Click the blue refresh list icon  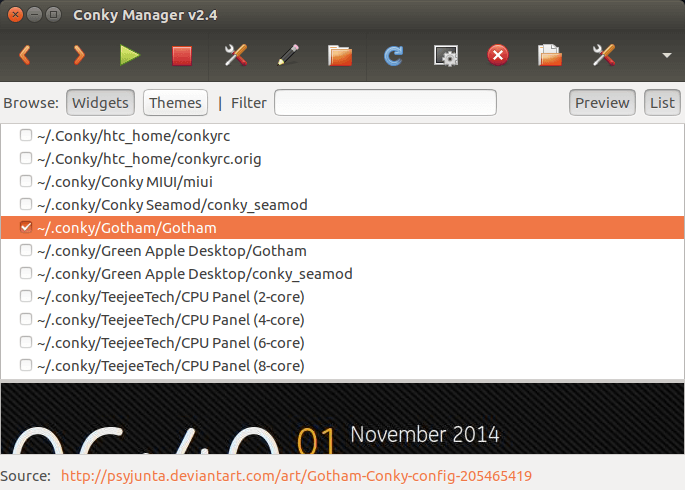click(x=393, y=56)
